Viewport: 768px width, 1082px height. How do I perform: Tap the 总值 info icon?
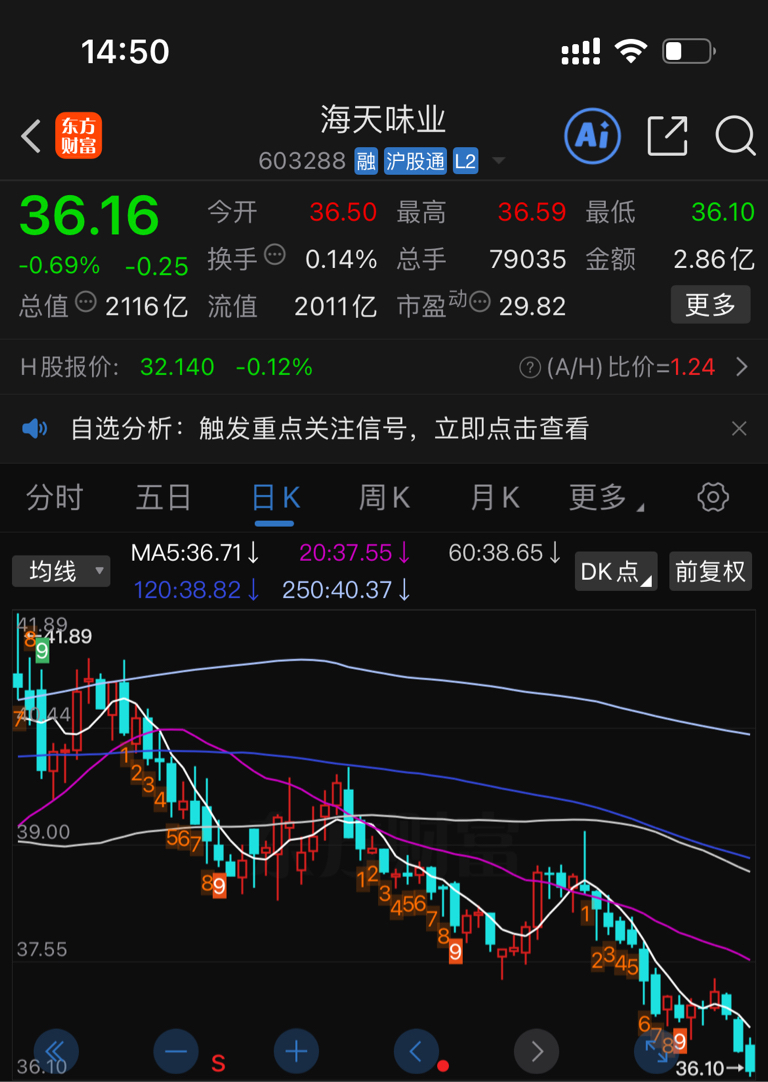click(x=86, y=302)
